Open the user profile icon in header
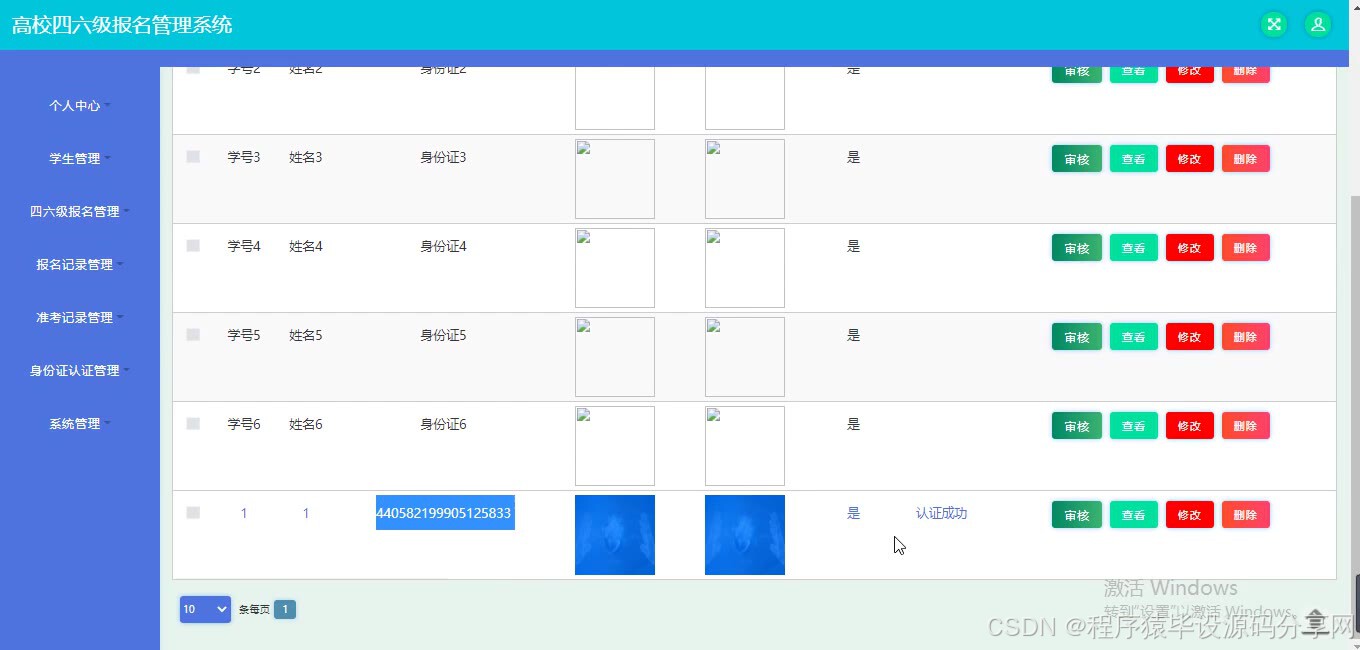 click(1318, 25)
